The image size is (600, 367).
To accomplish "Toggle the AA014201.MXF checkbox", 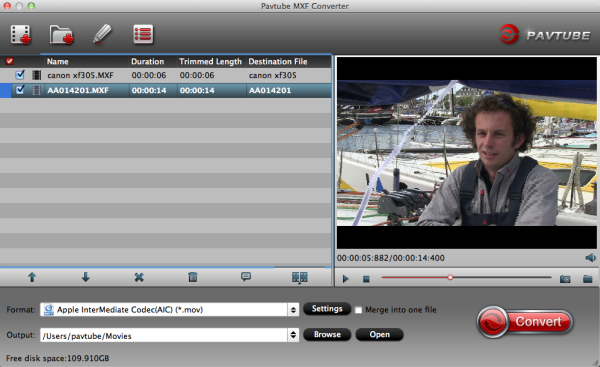I will coord(20,90).
